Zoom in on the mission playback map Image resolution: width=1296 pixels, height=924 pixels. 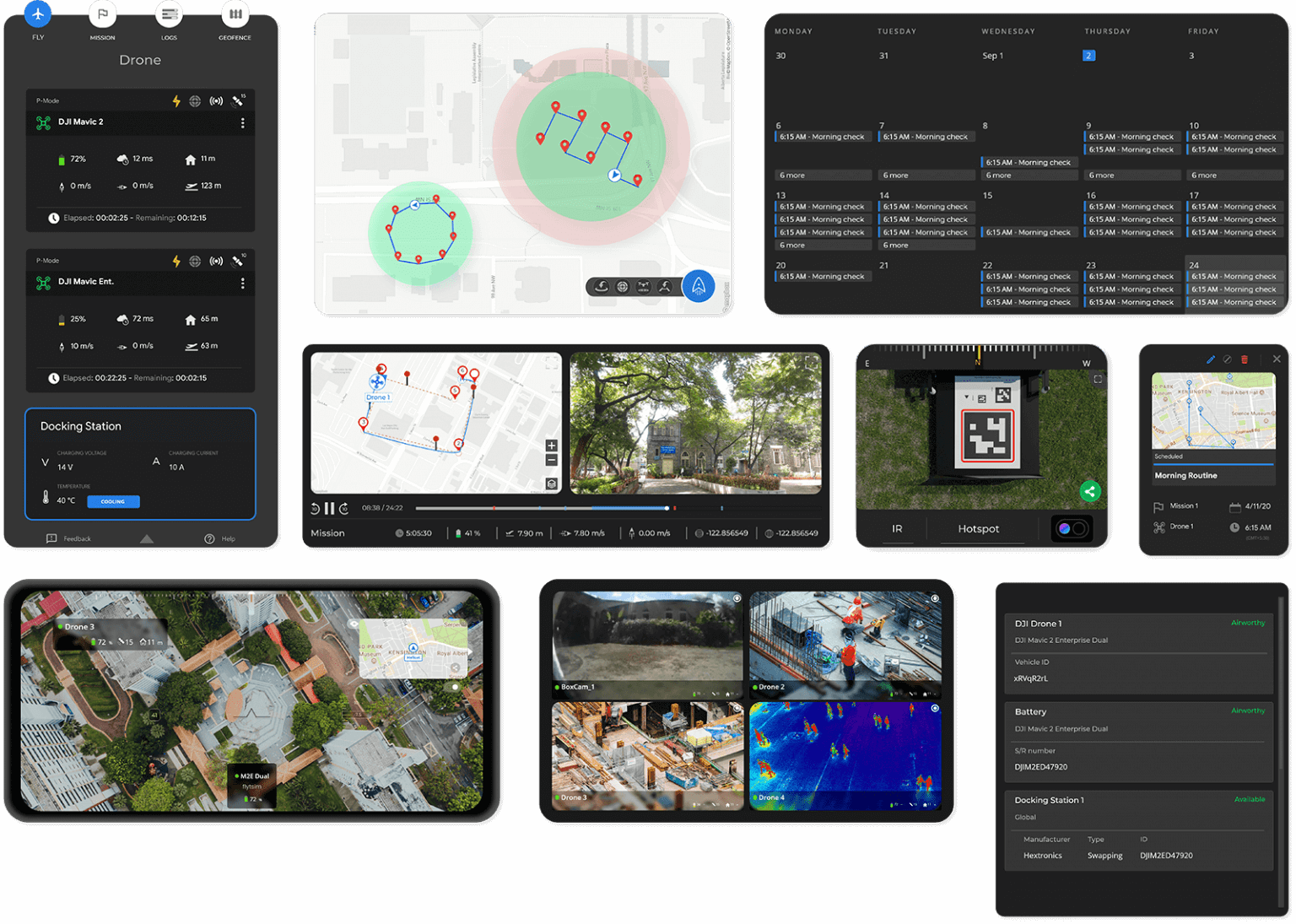click(552, 446)
